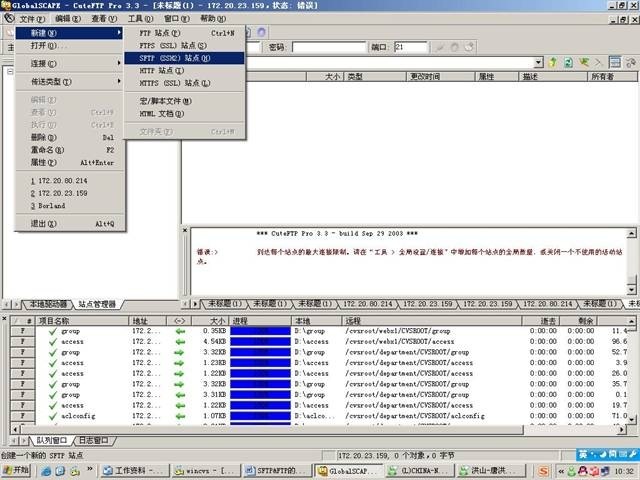Image resolution: width=640 pixels, height=480 pixels.
Task: Click the green transfer arrow in first queue row
Action: 180,331
